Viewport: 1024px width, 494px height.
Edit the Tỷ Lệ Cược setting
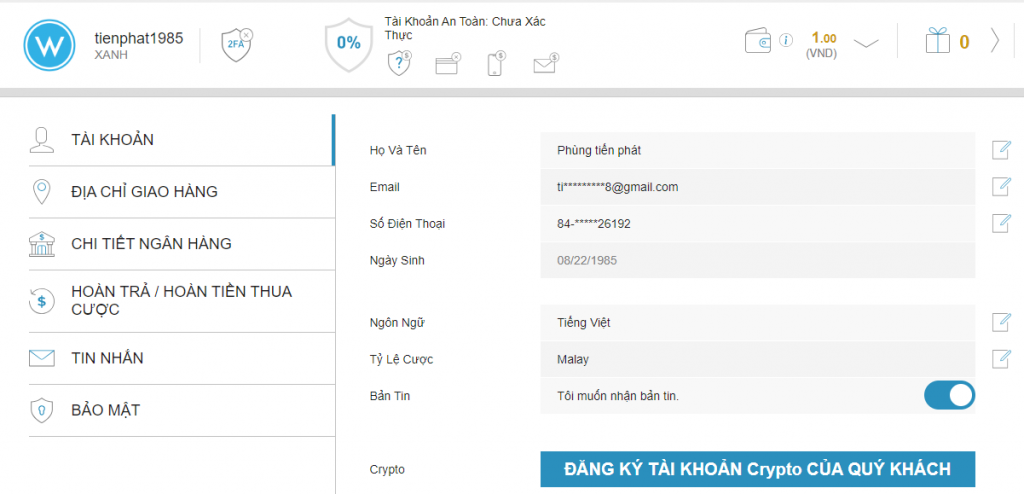click(1001, 359)
